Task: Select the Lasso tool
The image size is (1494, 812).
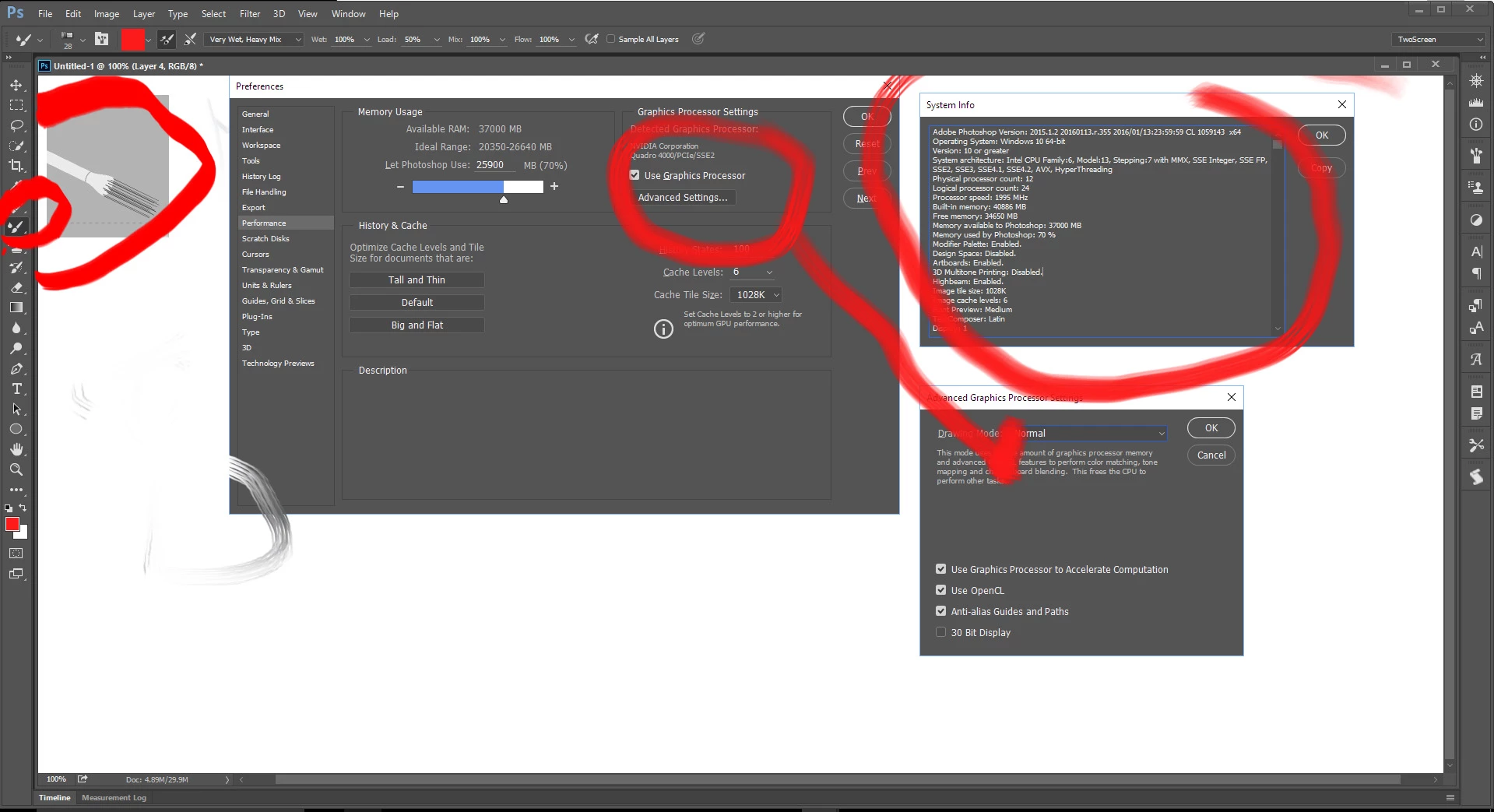Action: click(x=16, y=125)
